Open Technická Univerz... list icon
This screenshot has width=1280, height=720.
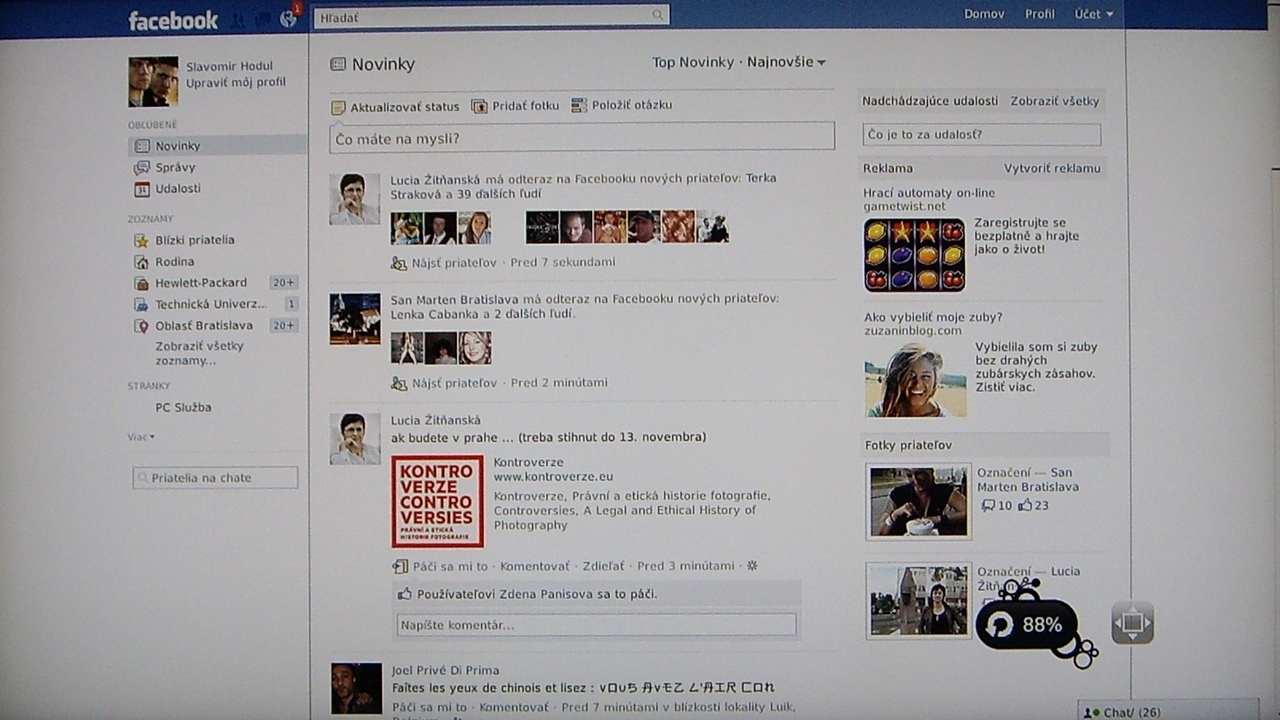click(x=141, y=304)
